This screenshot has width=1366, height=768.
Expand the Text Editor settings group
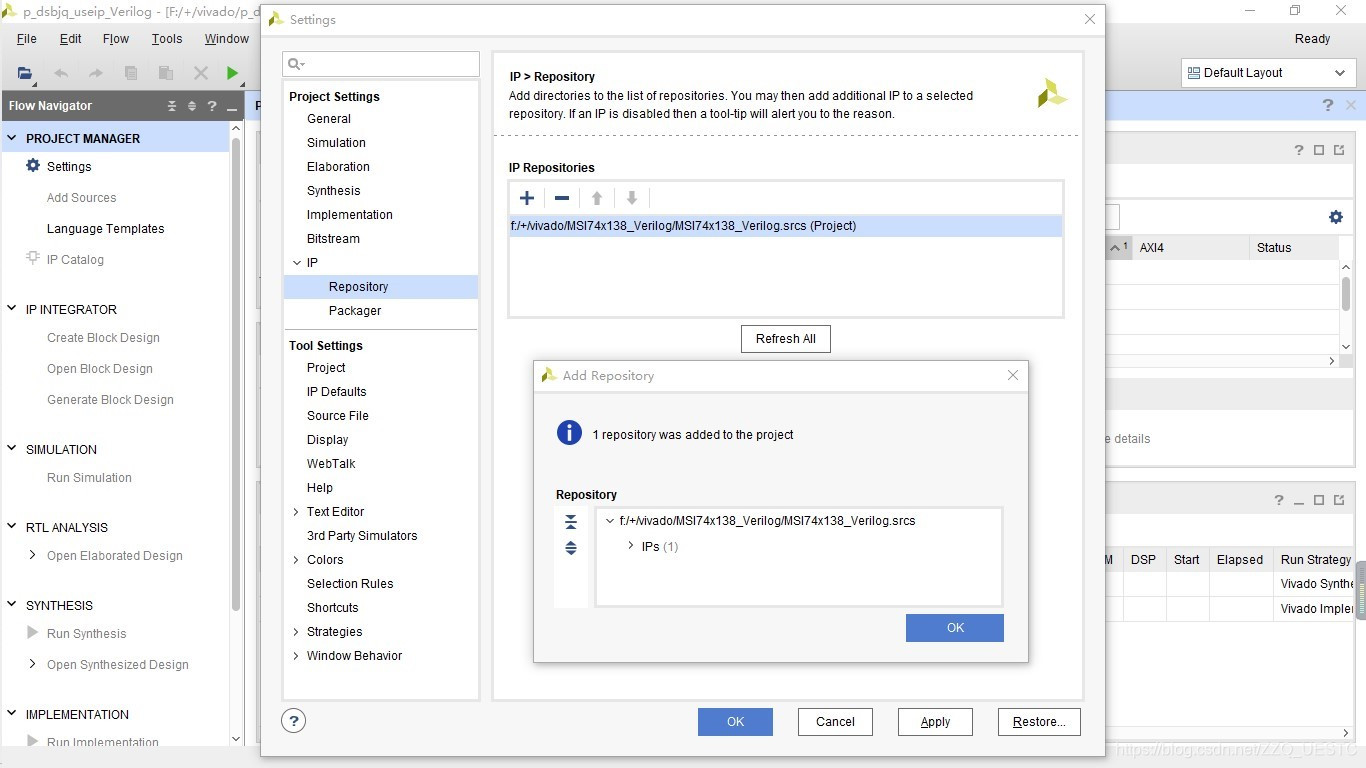point(296,512)
